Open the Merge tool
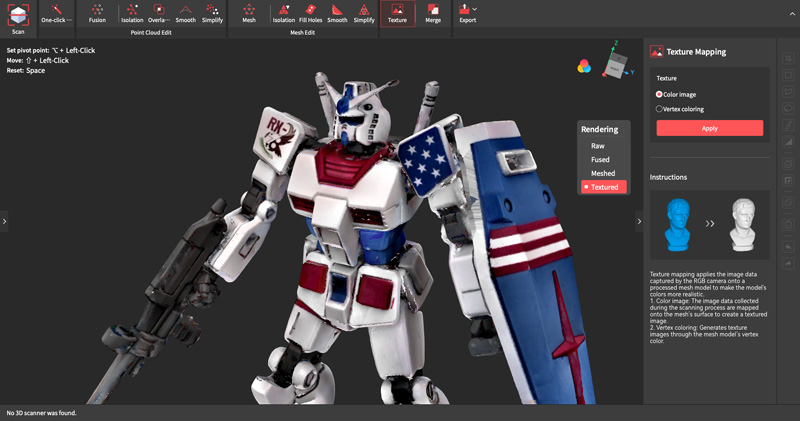800x421 pixels. point(433,14)
